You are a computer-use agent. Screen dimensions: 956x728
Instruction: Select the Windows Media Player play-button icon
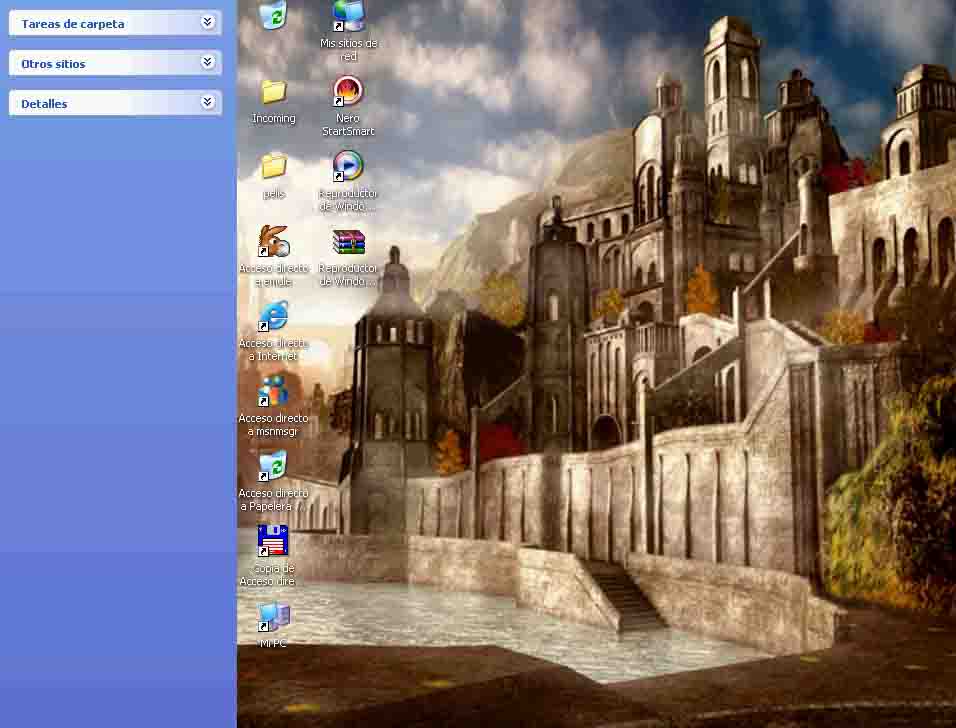click(x=348, y=166)
